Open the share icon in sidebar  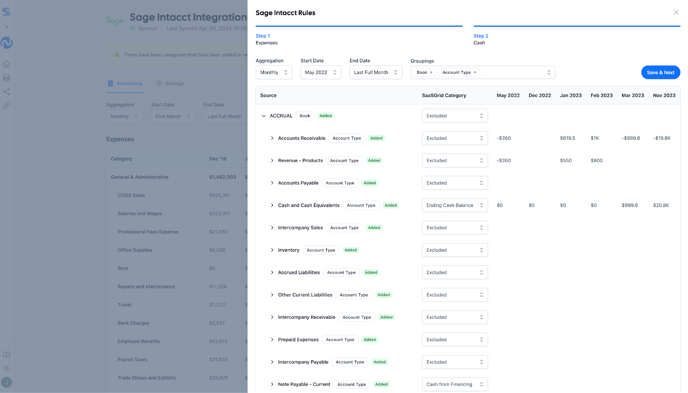click(7, 92)
